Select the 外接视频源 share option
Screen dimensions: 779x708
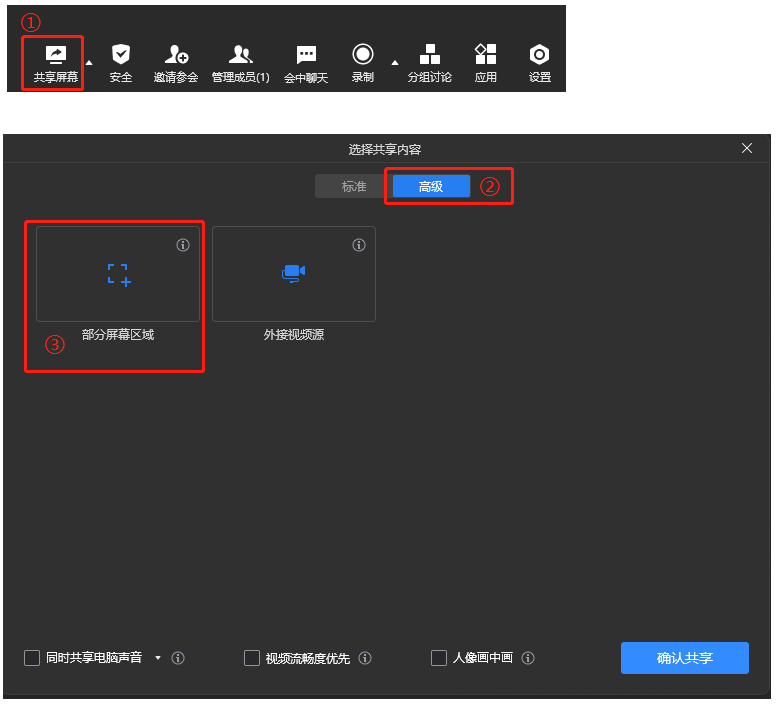tap(294, 274)
